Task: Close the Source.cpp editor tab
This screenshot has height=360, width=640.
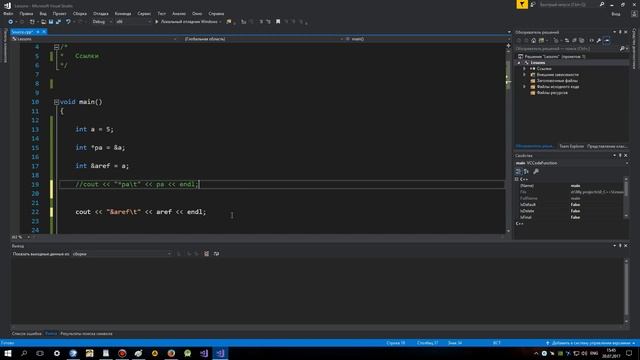Action: pyautogui.click(x=44, y=32)
